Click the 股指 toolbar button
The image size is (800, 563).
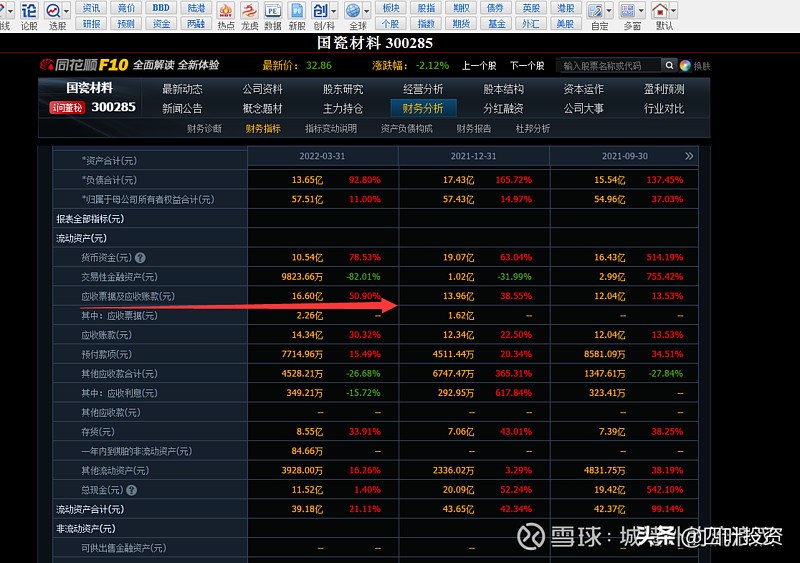[426, 8]
